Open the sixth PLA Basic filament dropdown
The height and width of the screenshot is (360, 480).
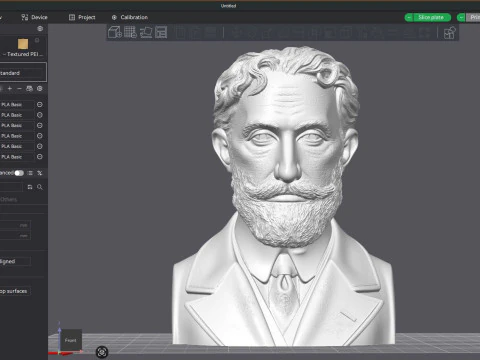click(17, 157)
